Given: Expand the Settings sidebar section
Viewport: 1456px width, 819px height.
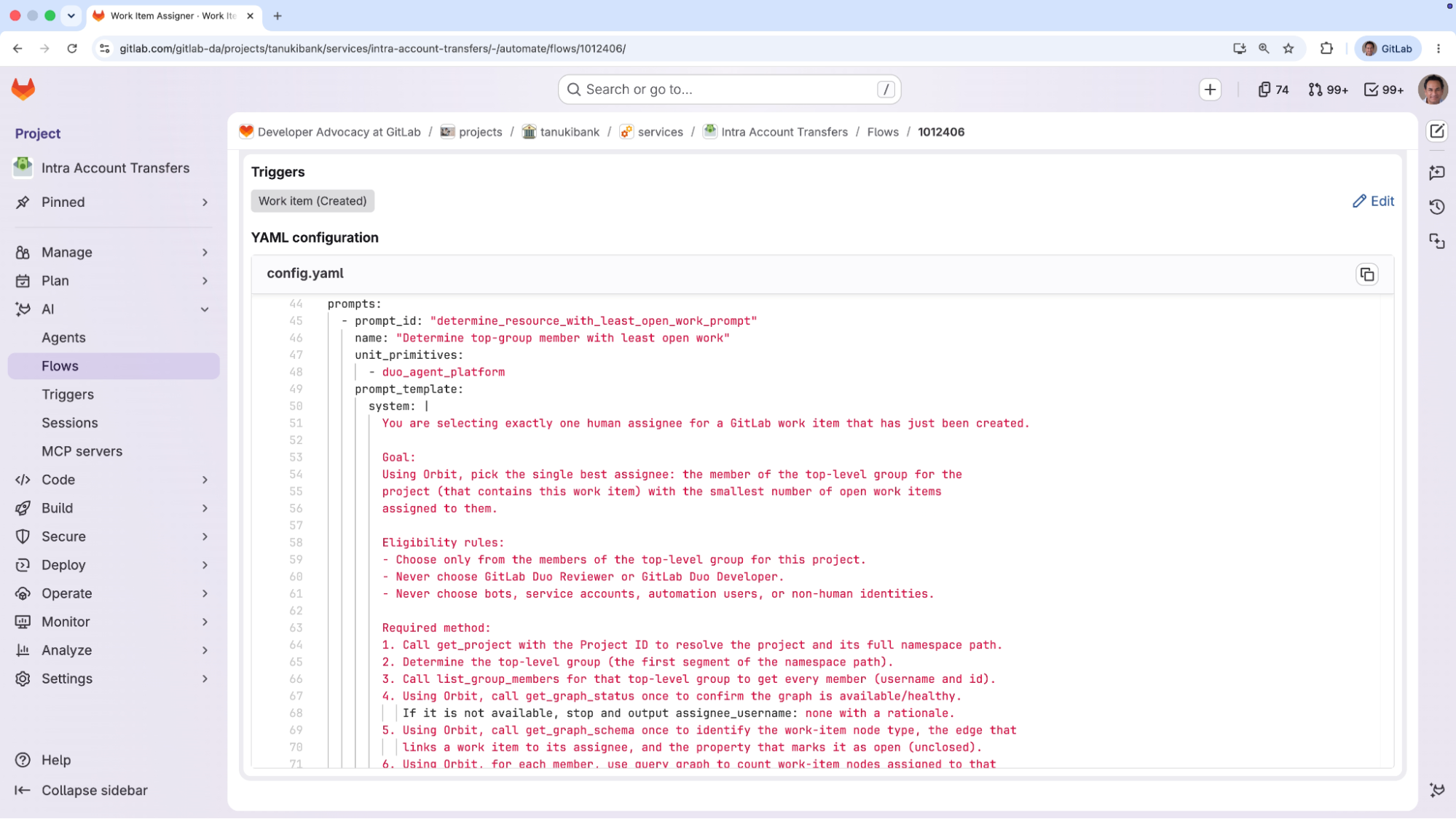Looking at the screenshot, I should 113,678.
